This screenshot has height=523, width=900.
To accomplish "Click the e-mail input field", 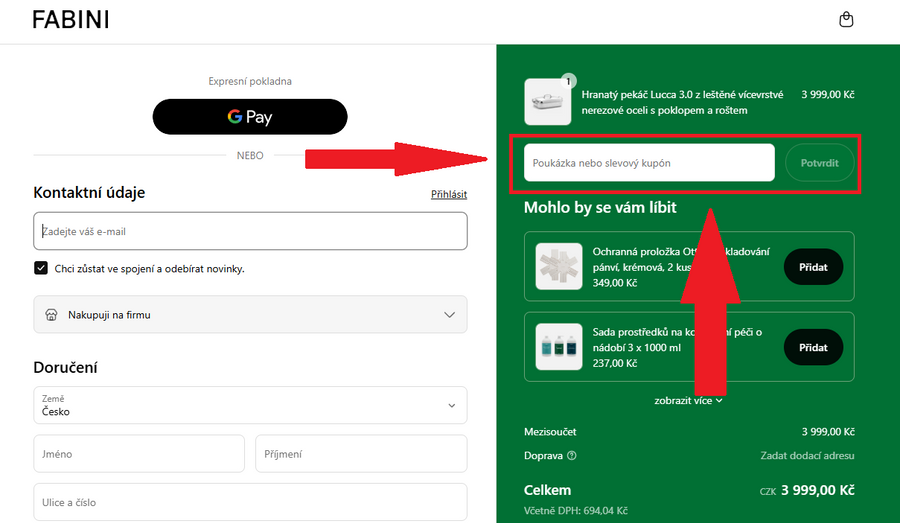I will 250,231.
